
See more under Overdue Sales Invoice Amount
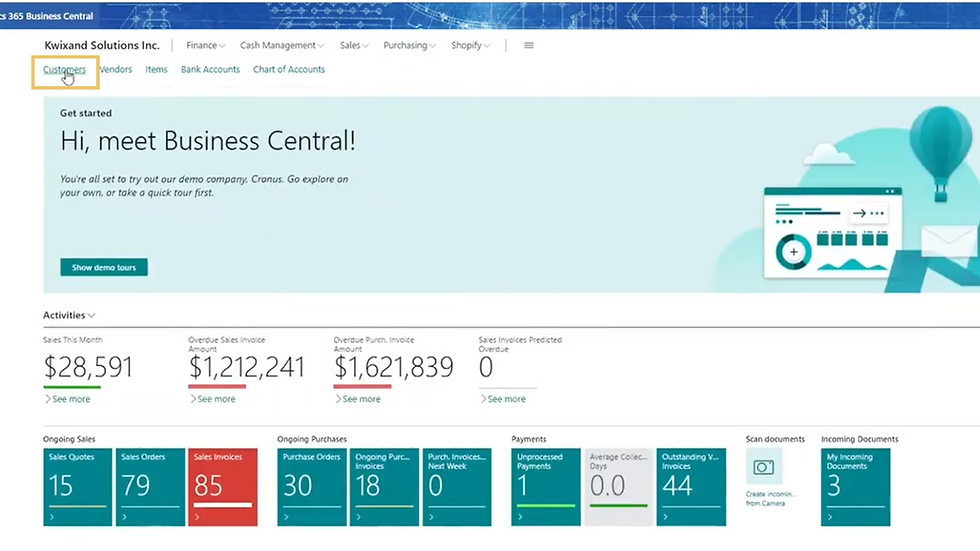coord(212,399)
